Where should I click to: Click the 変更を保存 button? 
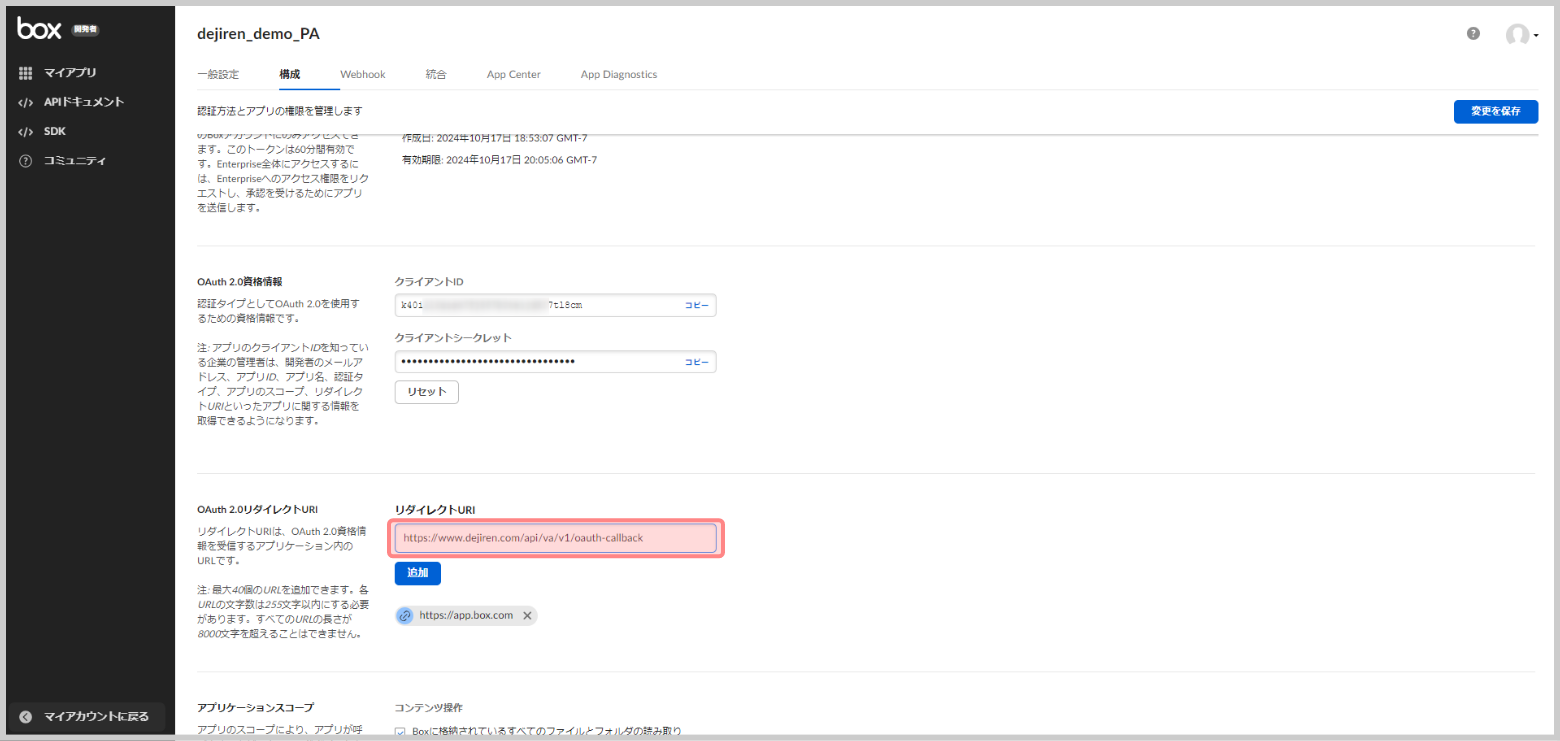pos(1495,112)
